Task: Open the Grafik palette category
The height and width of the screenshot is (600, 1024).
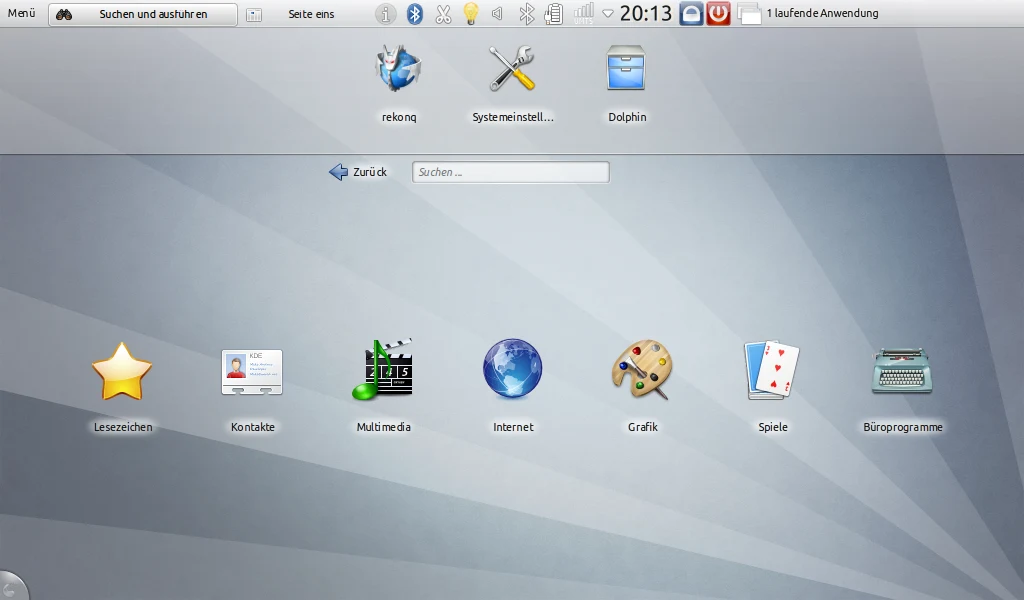Action: [643, 370]
